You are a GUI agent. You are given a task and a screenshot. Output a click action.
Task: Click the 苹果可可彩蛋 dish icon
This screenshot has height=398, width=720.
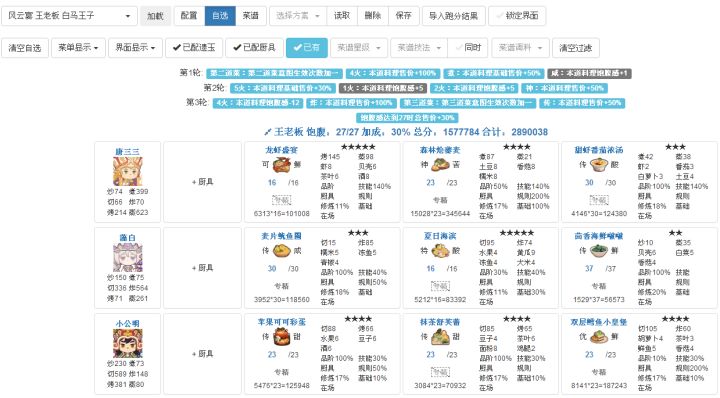pos(282,336)
